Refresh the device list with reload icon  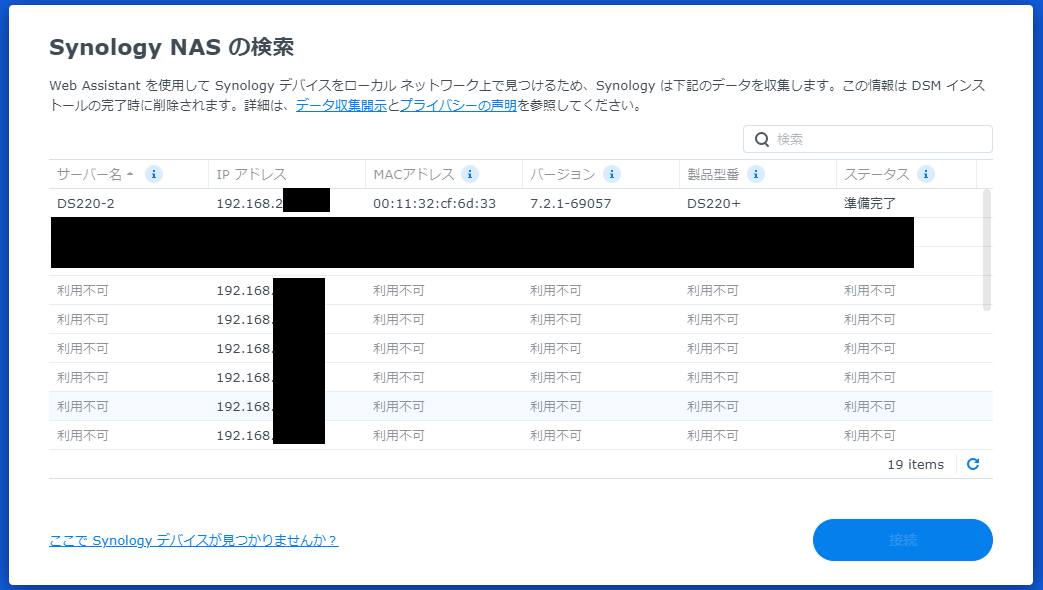click(x=972, y=464)
